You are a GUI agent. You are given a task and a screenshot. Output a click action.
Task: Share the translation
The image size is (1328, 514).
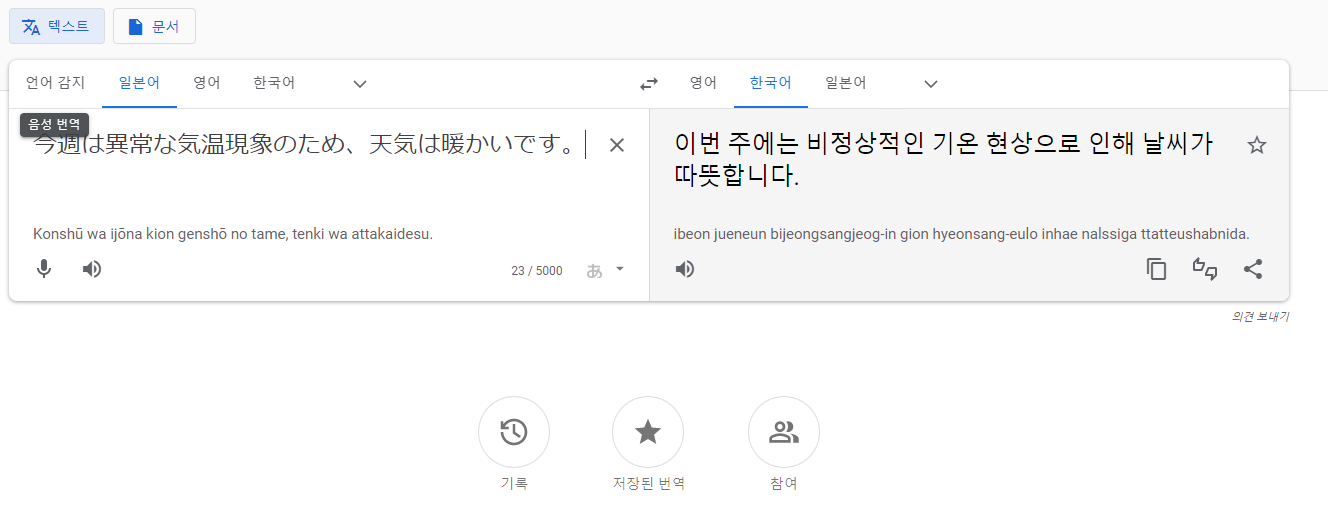(1253, 269)
